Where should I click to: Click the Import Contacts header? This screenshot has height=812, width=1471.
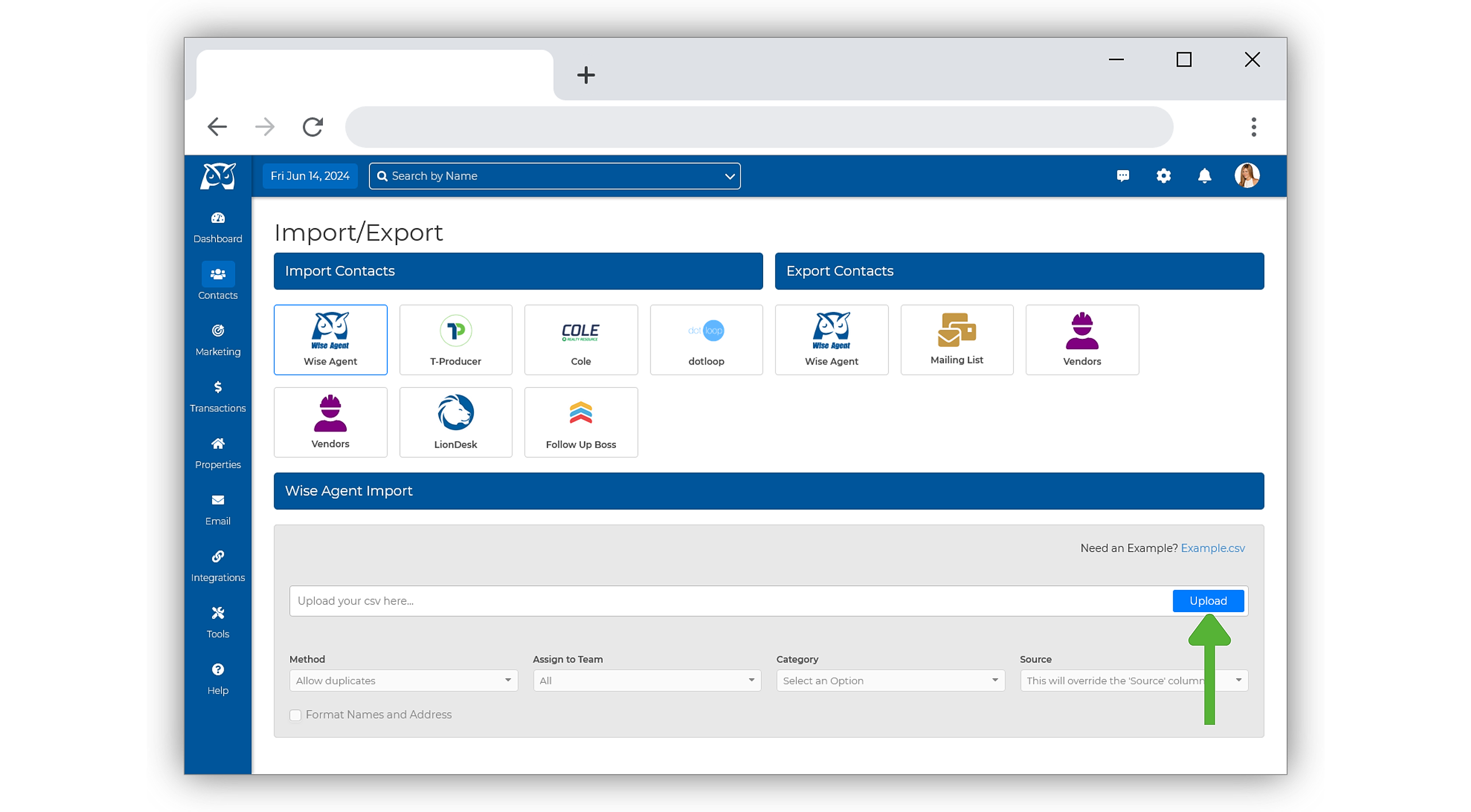[x=518, y=271]
